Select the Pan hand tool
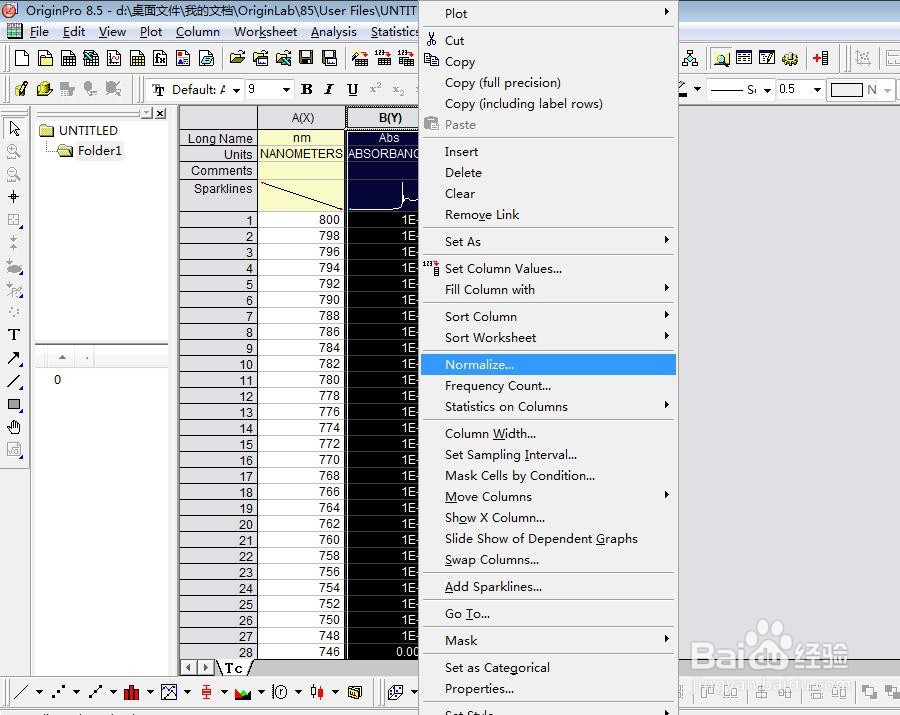Viewport: 900px width, 715px height. pos(14,427)
